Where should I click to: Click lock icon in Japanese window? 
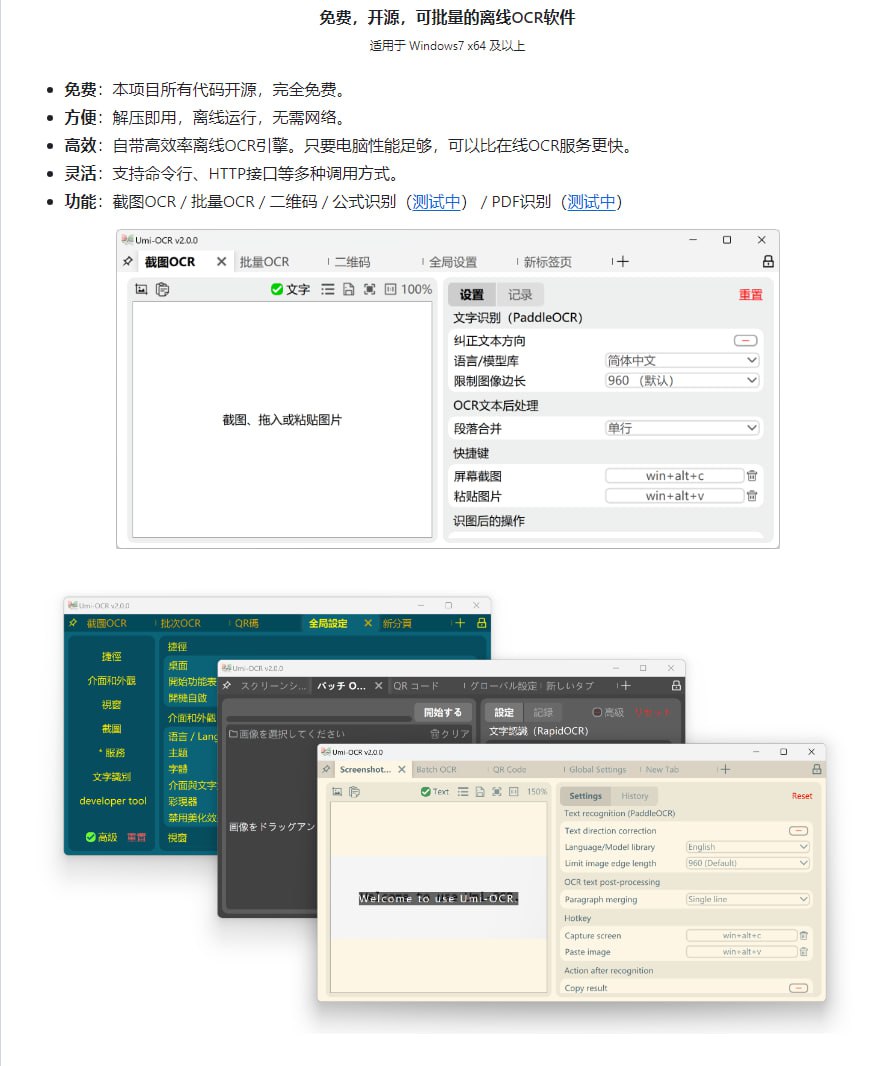pyautogui.click(x=676, y=685)
